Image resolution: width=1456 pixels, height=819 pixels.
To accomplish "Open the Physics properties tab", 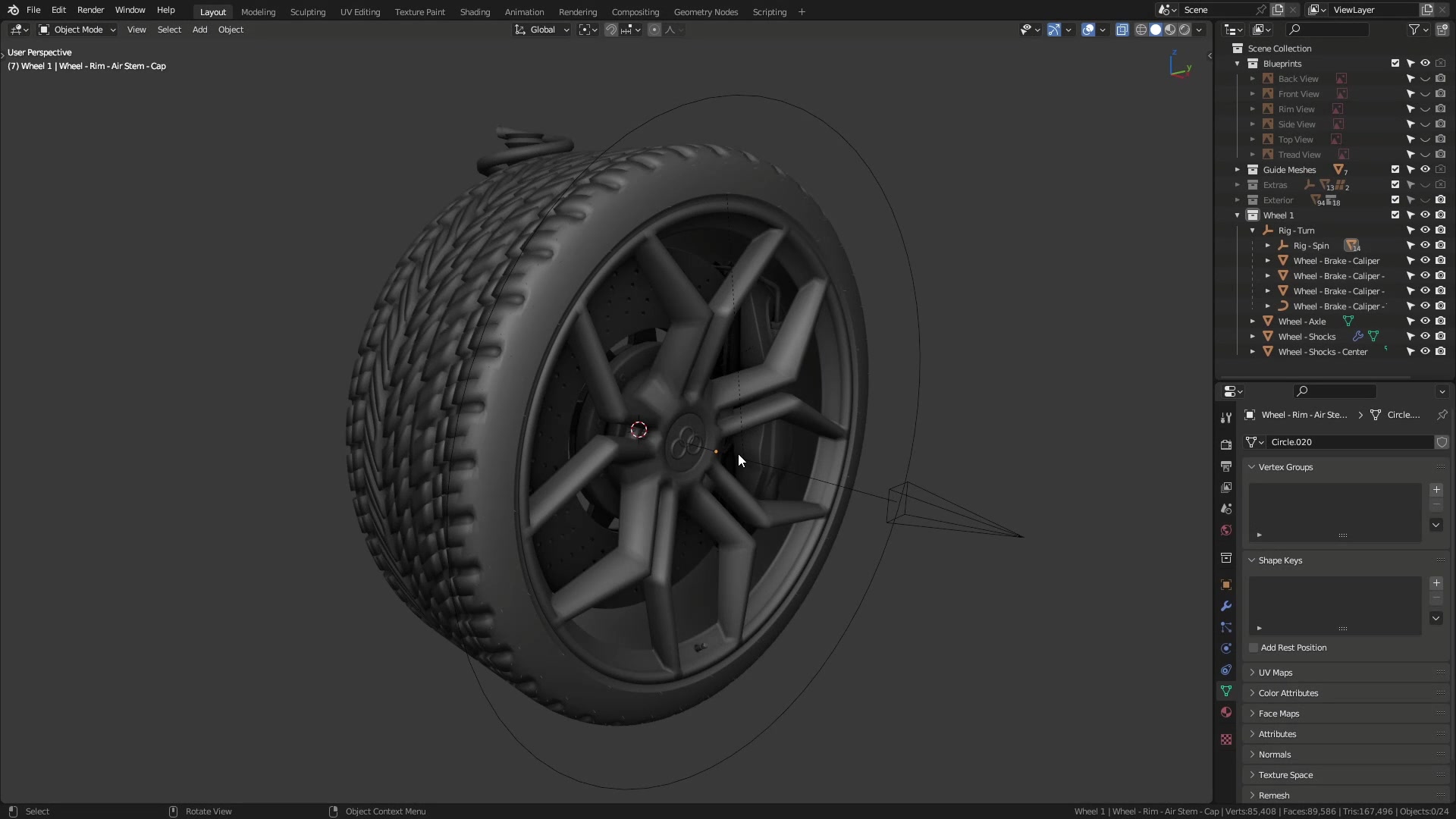I will [1226, 648].
